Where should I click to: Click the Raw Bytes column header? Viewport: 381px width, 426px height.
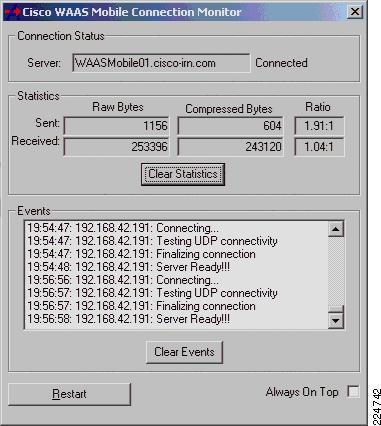click(x=118, y=107)
